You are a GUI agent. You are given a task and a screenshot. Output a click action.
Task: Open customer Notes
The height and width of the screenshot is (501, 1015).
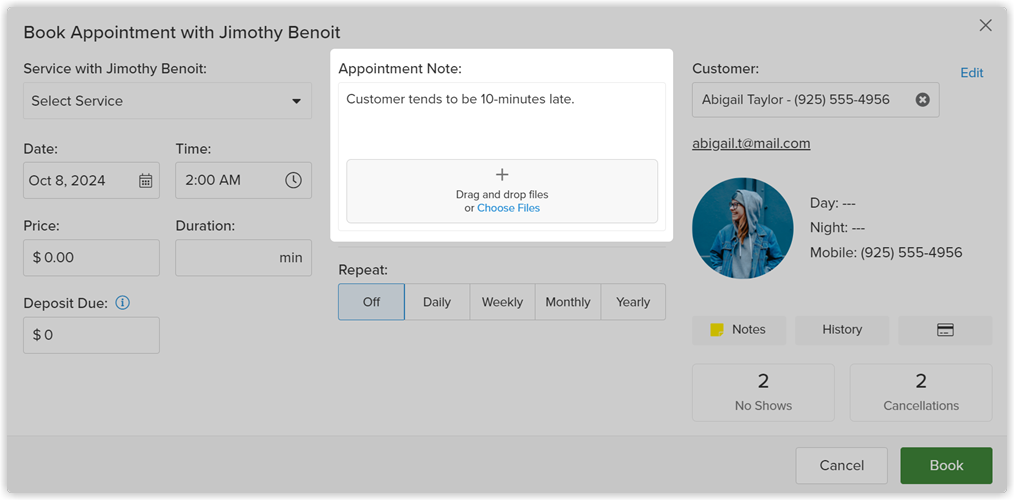tap(739, 330)
